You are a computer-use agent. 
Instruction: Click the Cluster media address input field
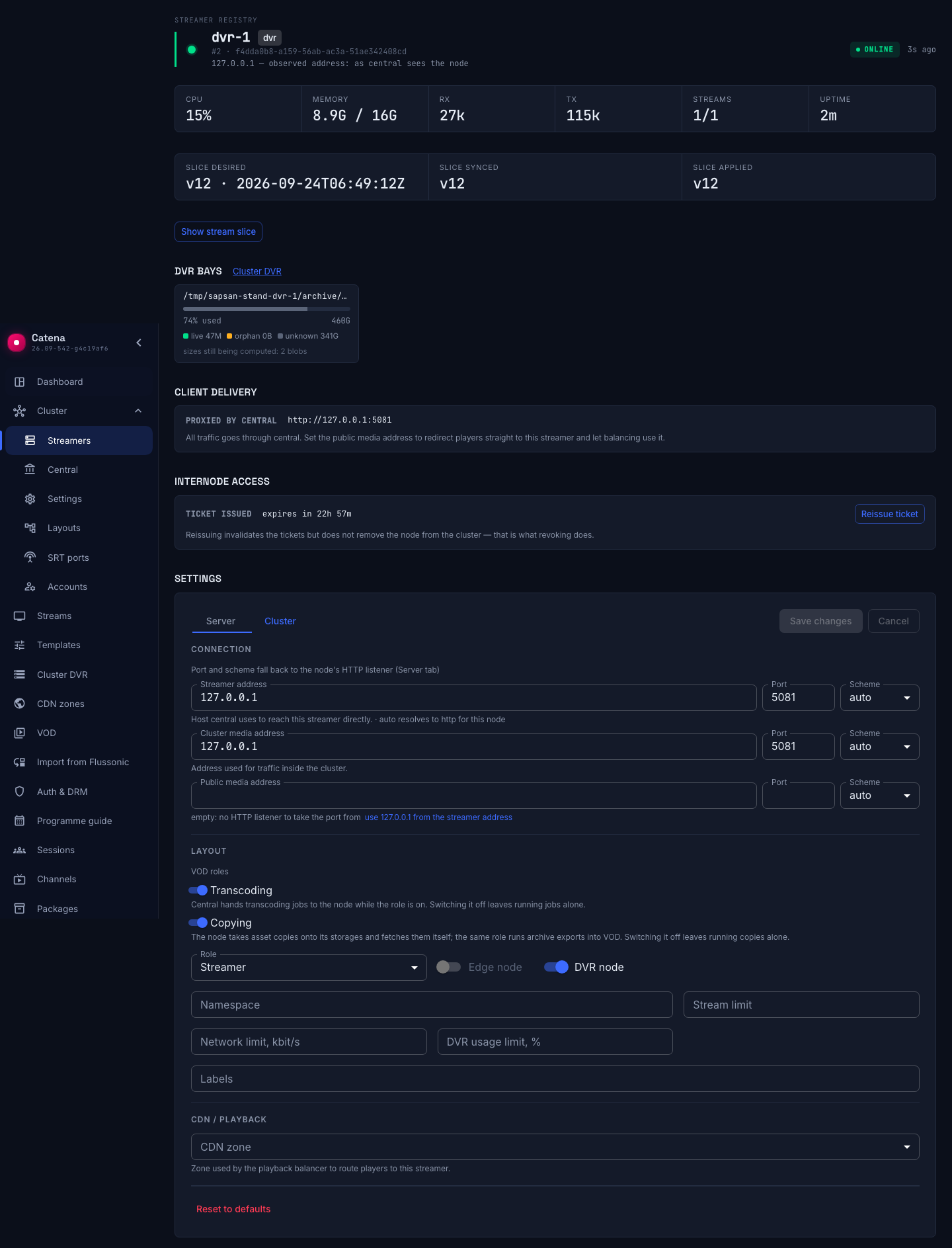(474, 747)
